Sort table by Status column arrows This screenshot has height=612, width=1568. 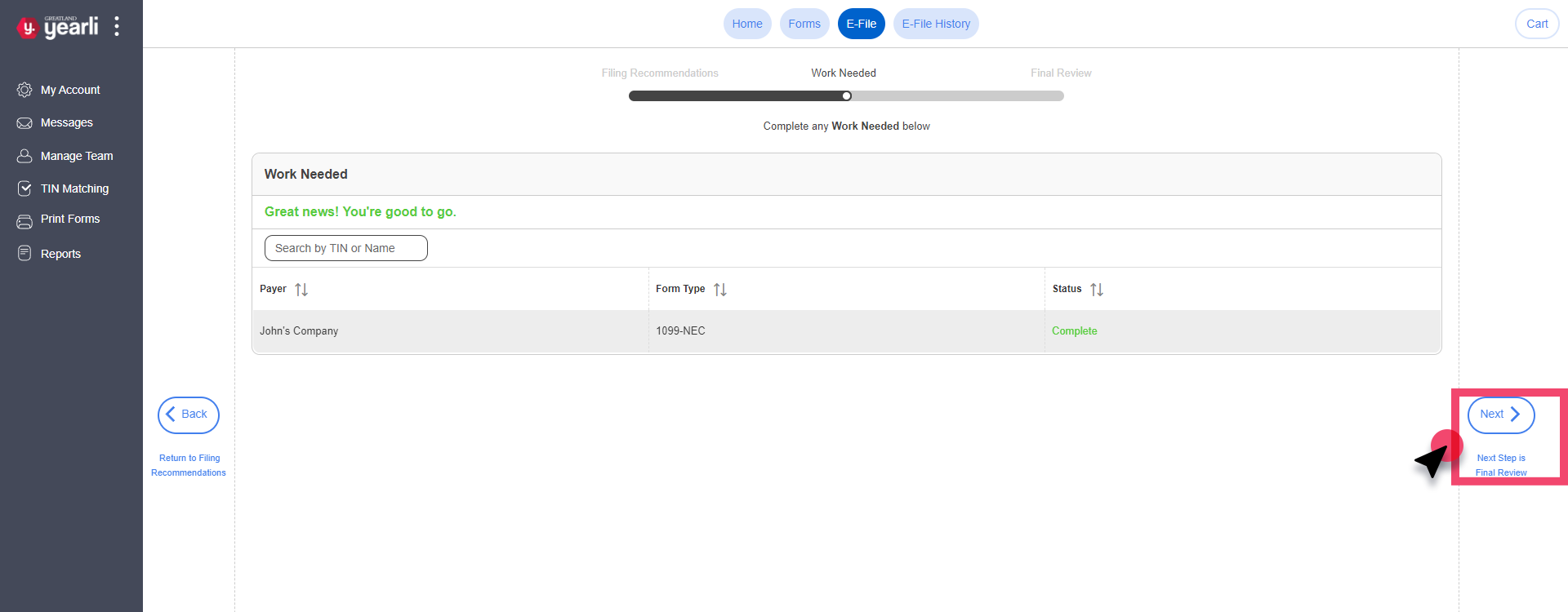click(1097, 290)
